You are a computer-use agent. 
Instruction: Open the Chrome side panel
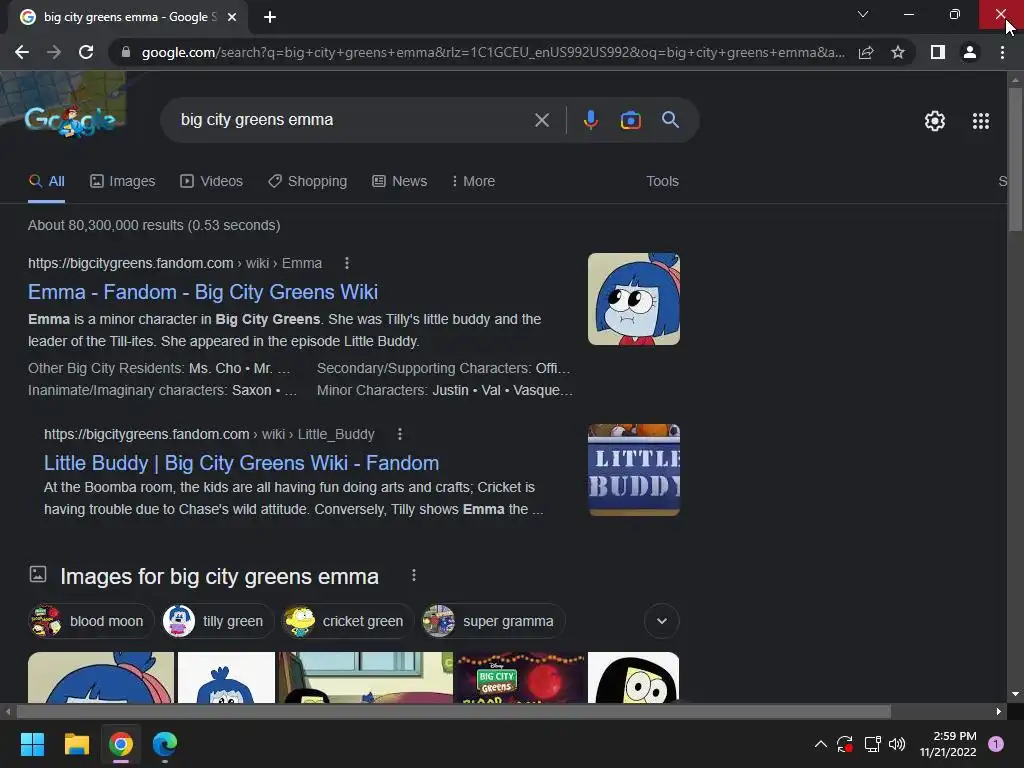(938, 52)
